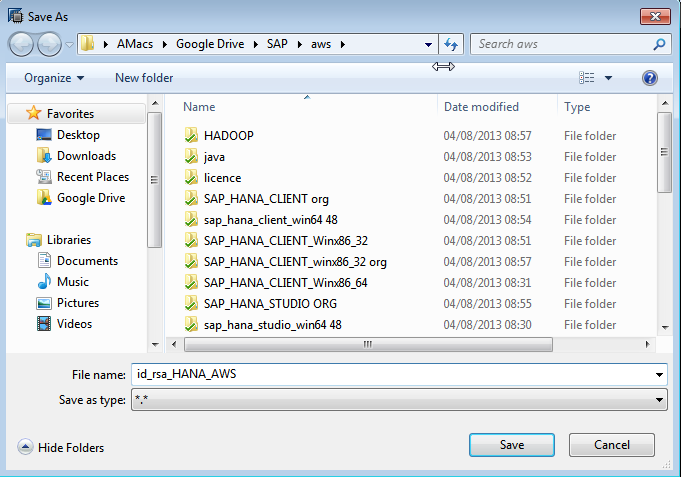Click the change view icon
The height and width of the screenshot is (477, 681).
point(587,78)
